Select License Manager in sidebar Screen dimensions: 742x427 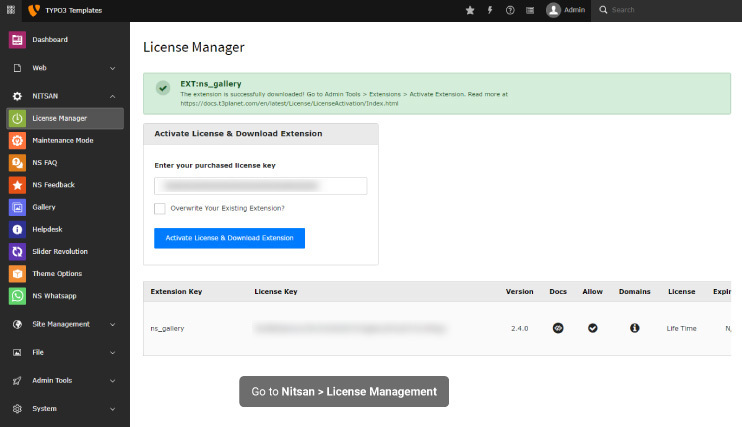pos(65,118)
